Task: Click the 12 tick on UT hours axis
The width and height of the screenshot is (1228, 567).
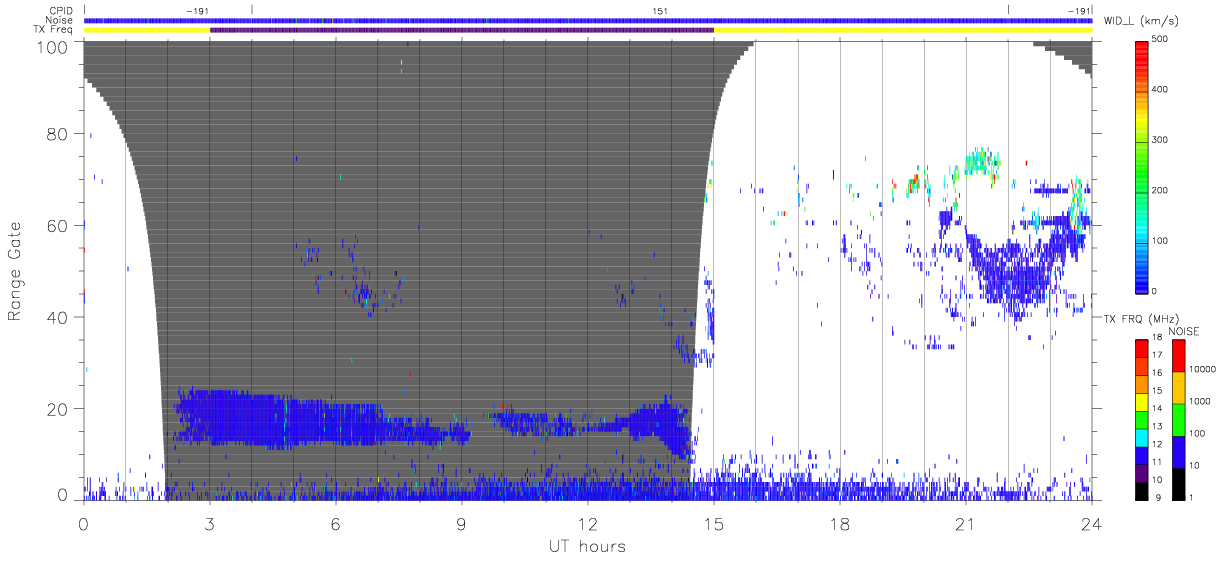Action: (x=588, y=523)
